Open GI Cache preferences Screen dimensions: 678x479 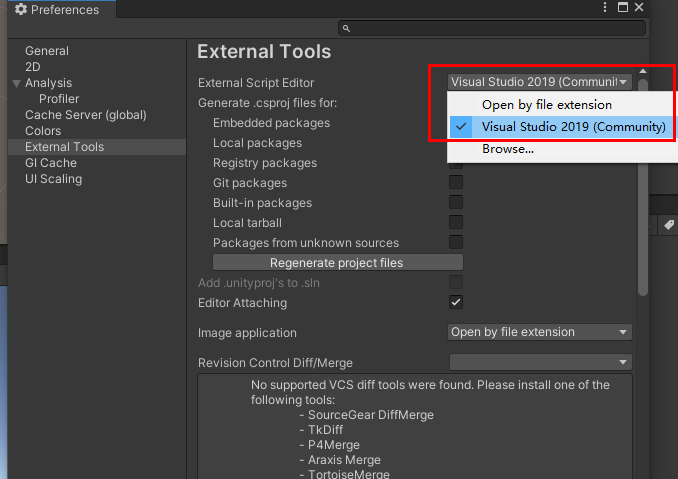coord(51,163)
